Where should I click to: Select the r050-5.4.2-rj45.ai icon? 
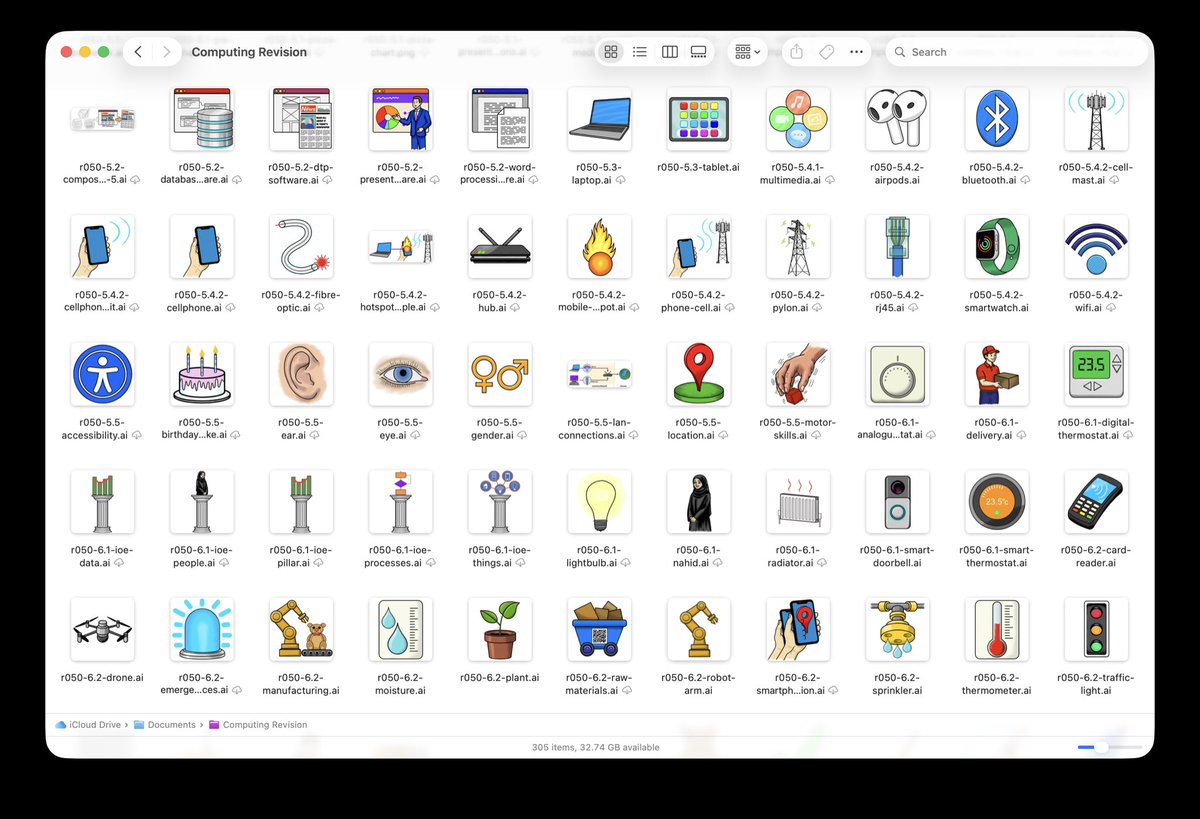pos(898,247)
